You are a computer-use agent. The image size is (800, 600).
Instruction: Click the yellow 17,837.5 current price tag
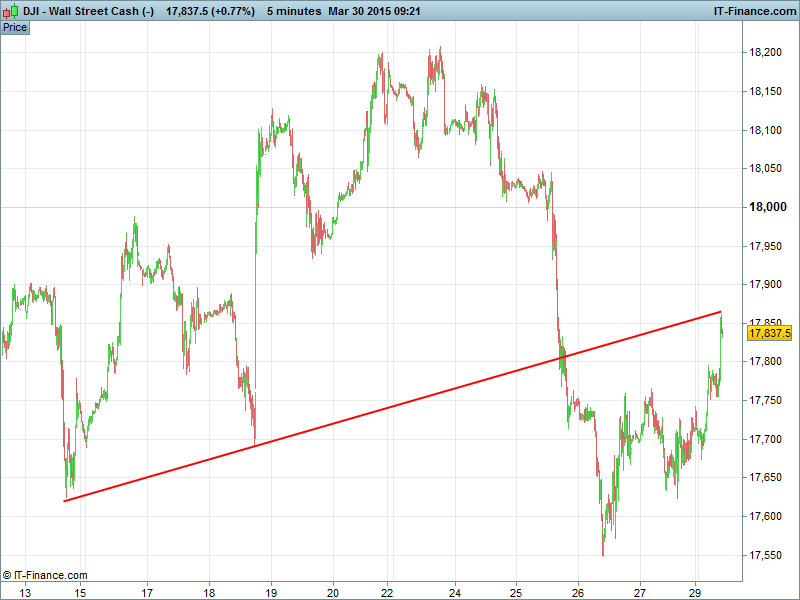tap(770, 333)
